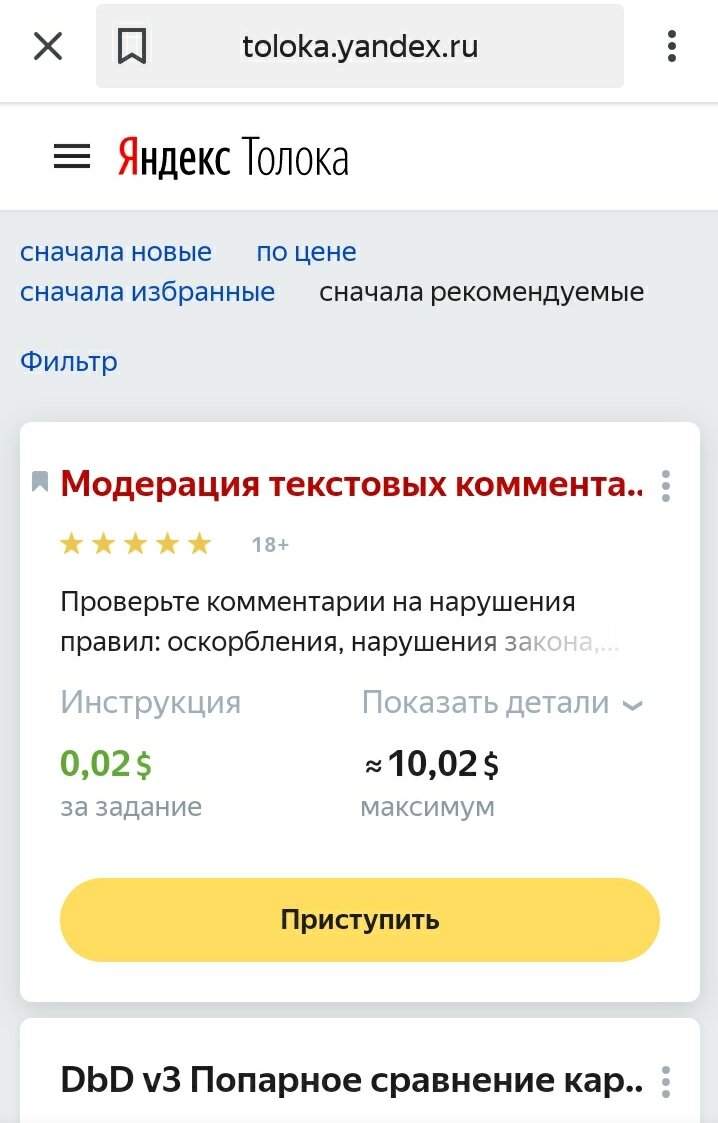Image resolution: width=718 pixels, height=1123 pixels.
Task: Bookmark the Модерация текстовых комментариев task
Action: [x=39, y=480]
